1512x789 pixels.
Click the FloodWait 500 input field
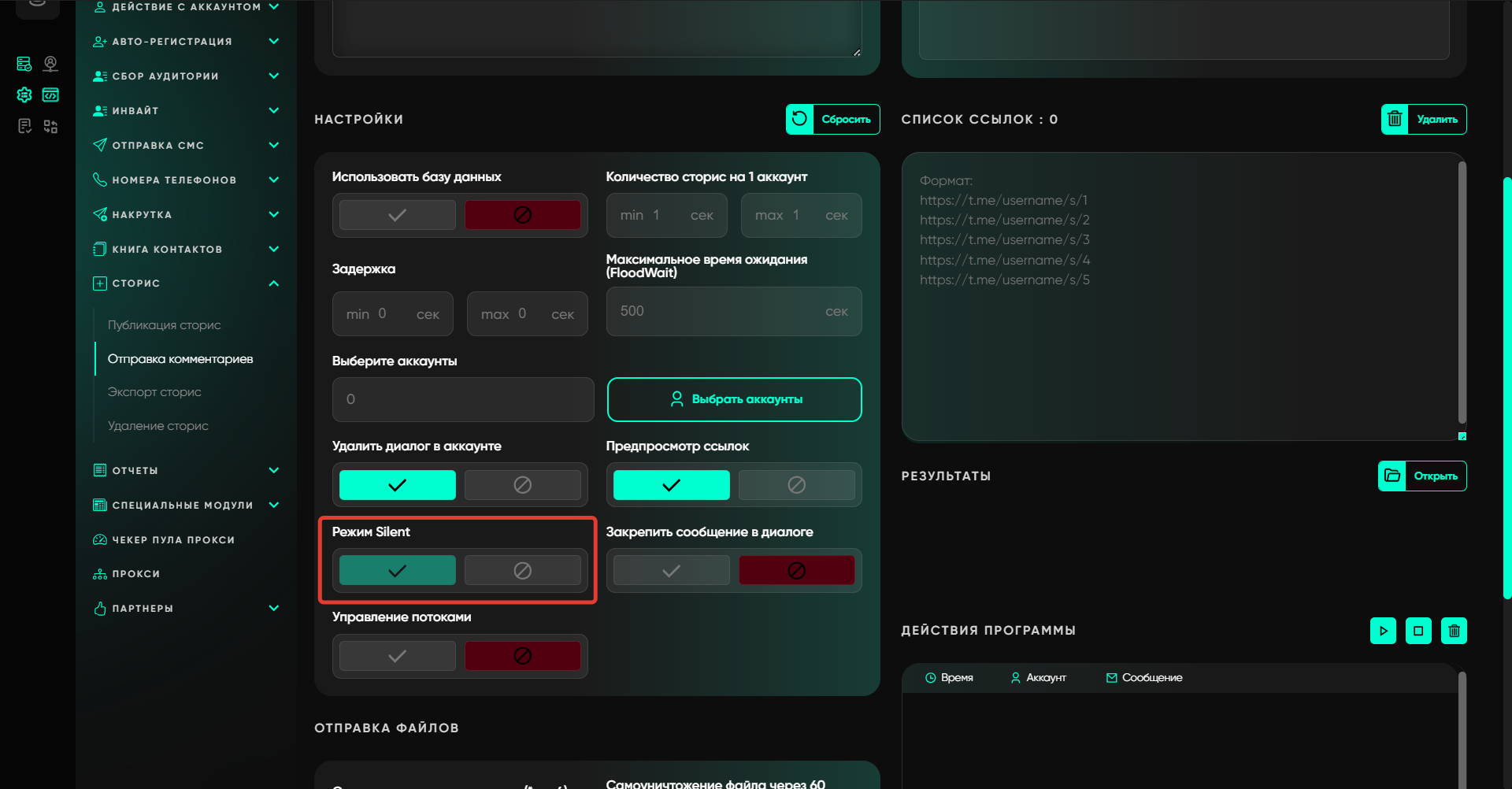[x=717, y=312]
